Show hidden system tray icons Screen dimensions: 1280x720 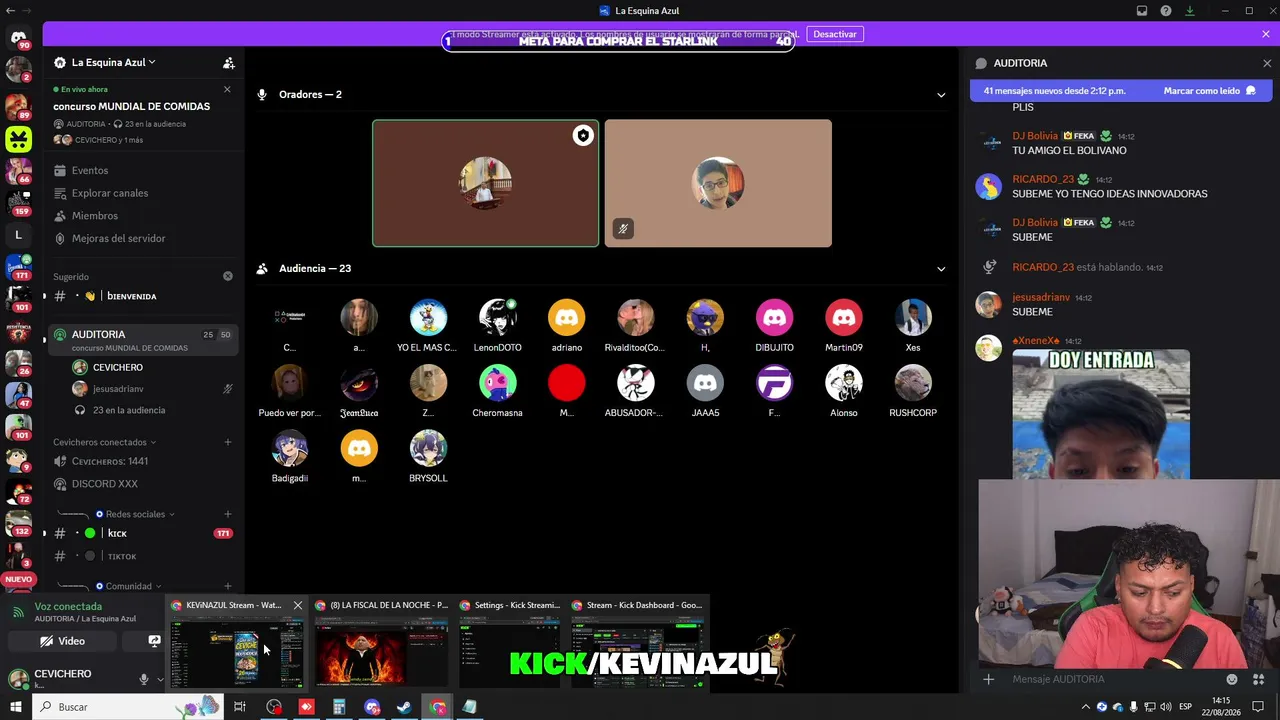tap(1085, 707)
